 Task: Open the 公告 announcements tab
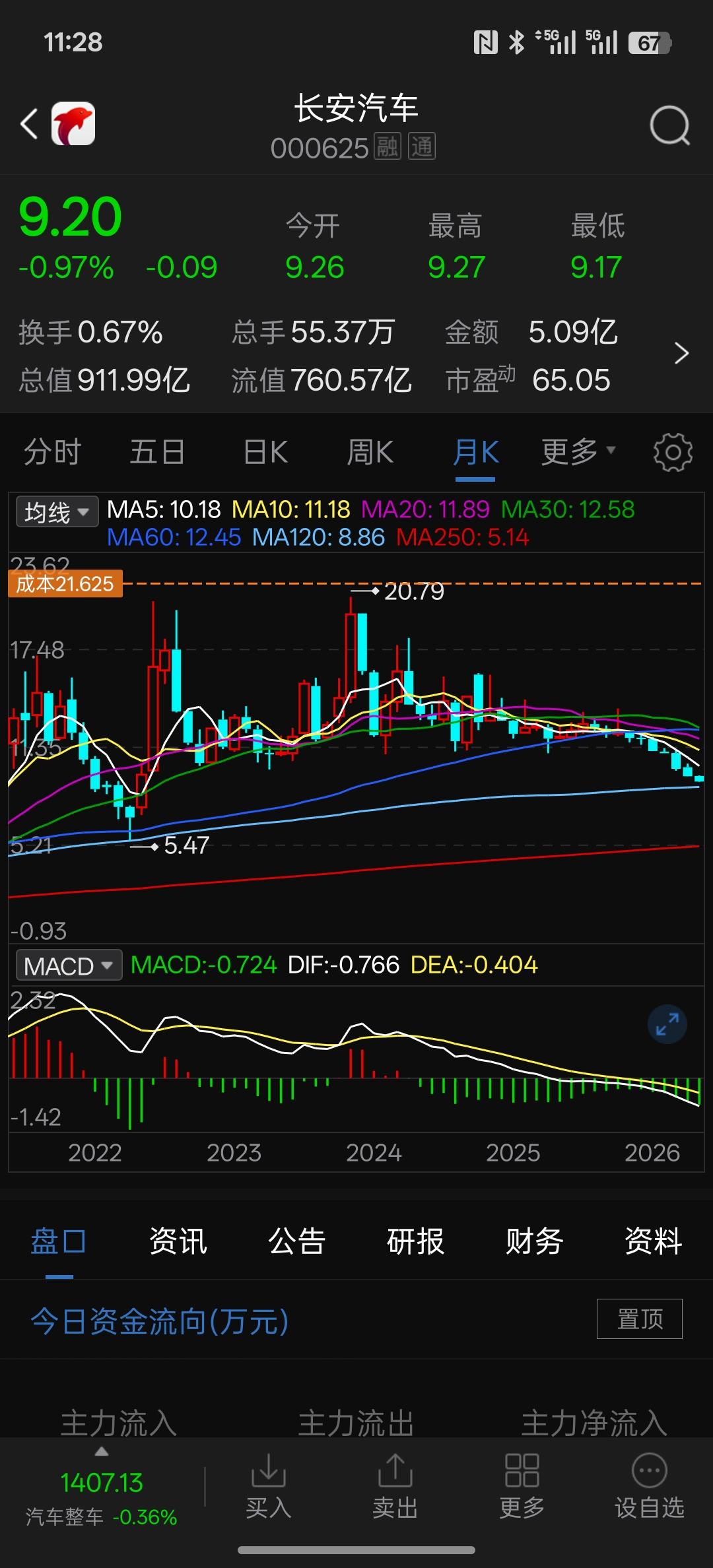tap(296, 1241)
